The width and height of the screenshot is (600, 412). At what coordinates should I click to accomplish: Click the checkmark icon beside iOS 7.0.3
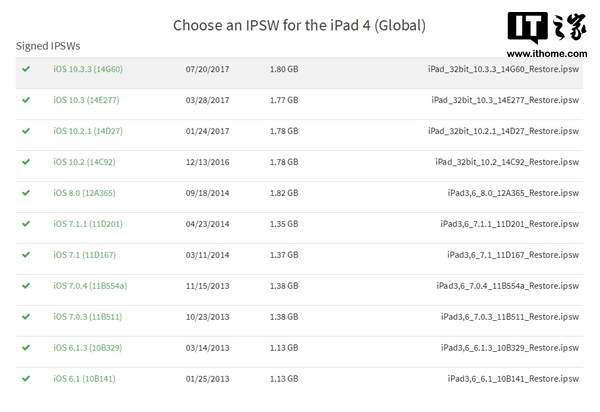26,317
